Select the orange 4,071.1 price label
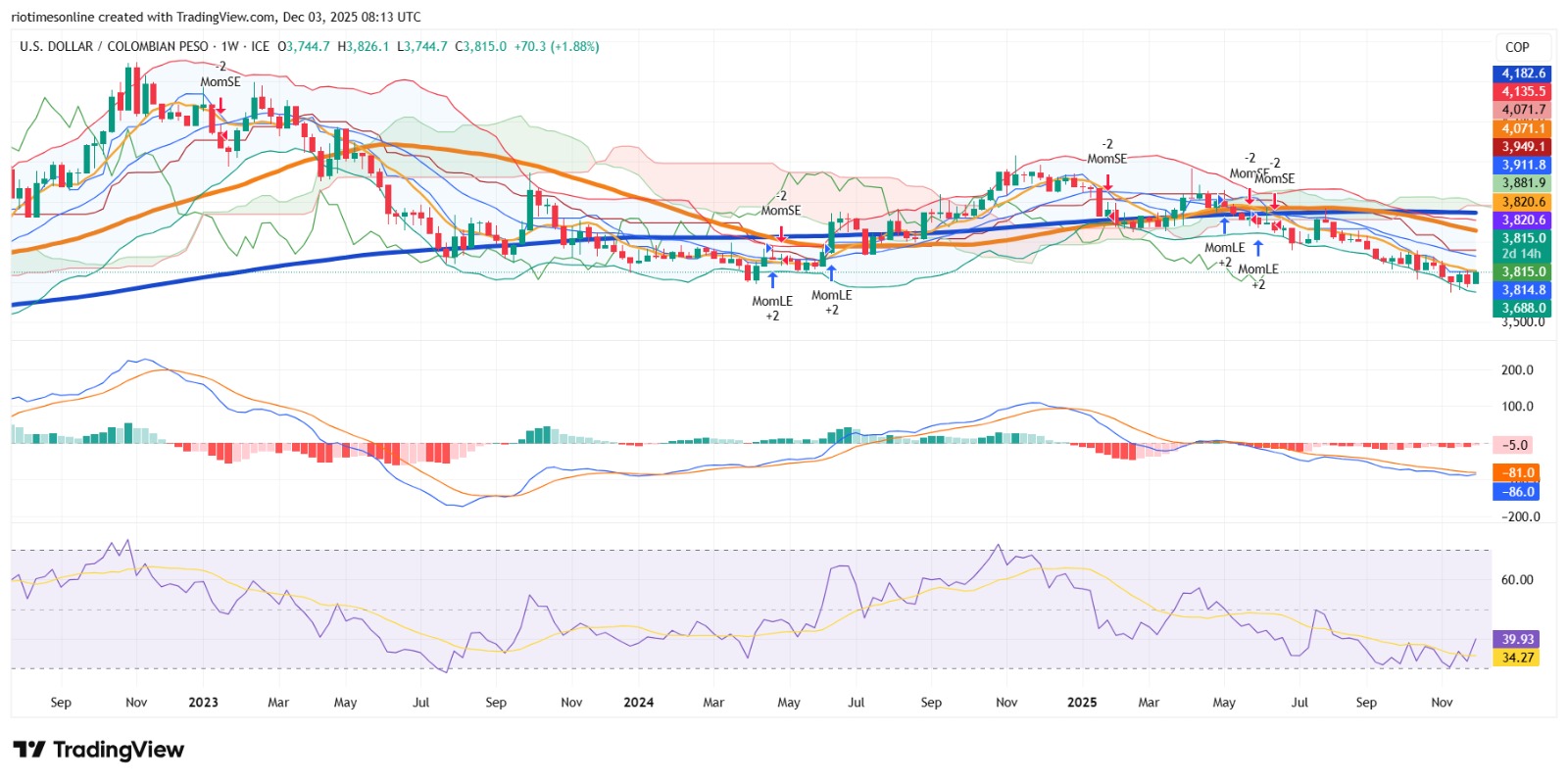The image size is (1568, 782). pyautogui.click(x=1522, y=128)
